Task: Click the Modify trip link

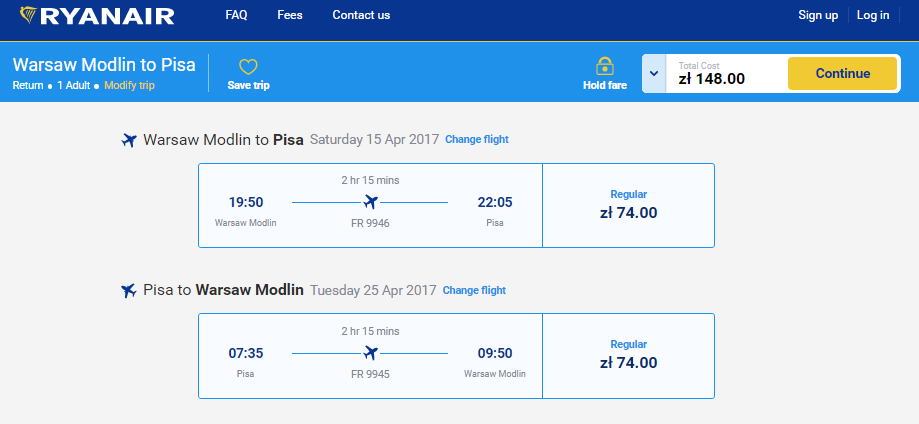Action: [x=129, y=86]
